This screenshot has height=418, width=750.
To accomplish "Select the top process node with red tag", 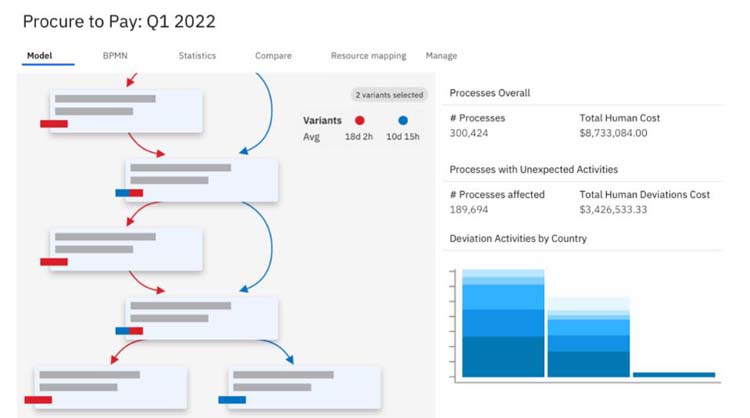I will tap(126, 111).
